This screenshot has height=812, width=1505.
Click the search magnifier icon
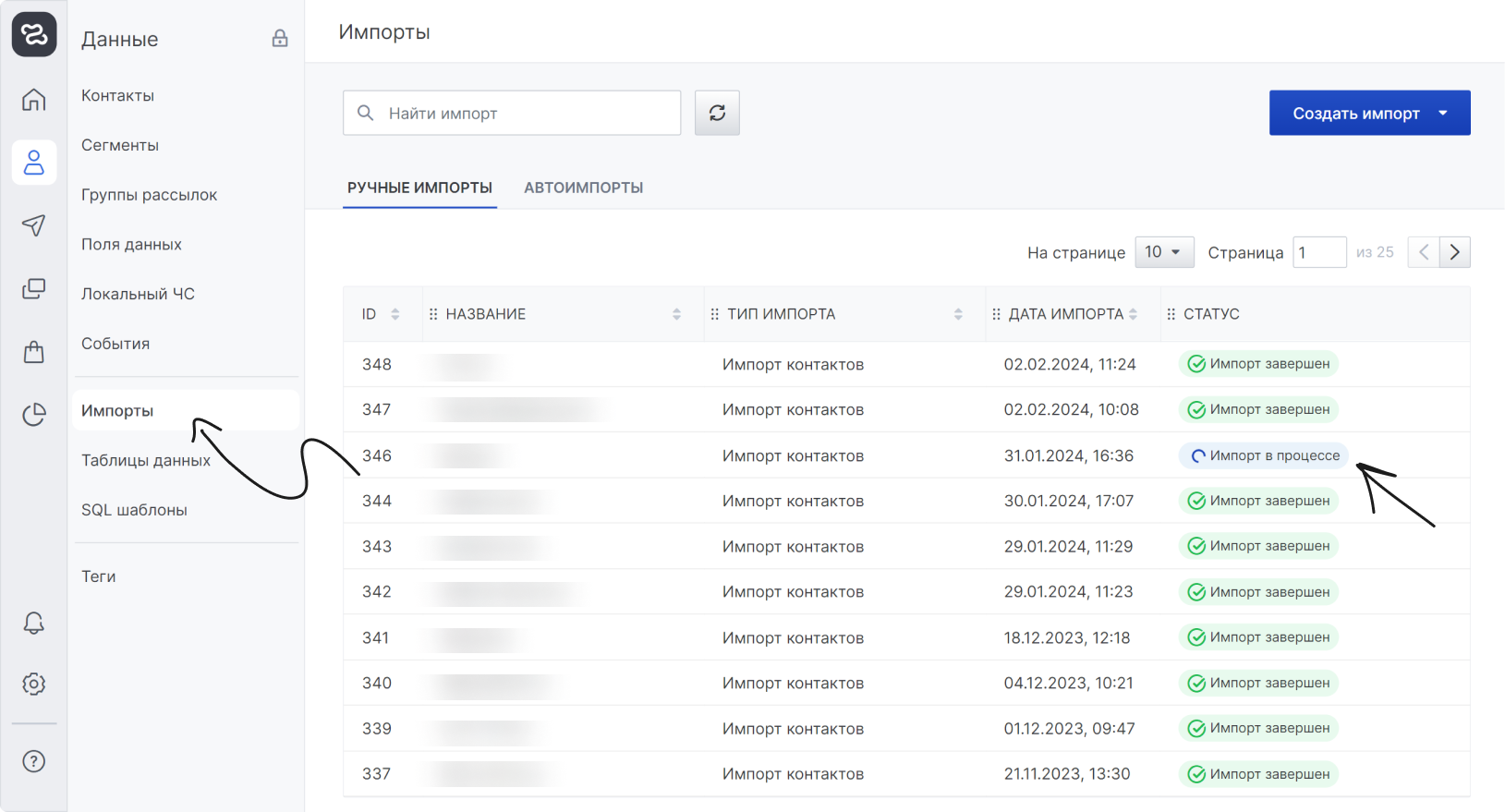coord(366,113)
